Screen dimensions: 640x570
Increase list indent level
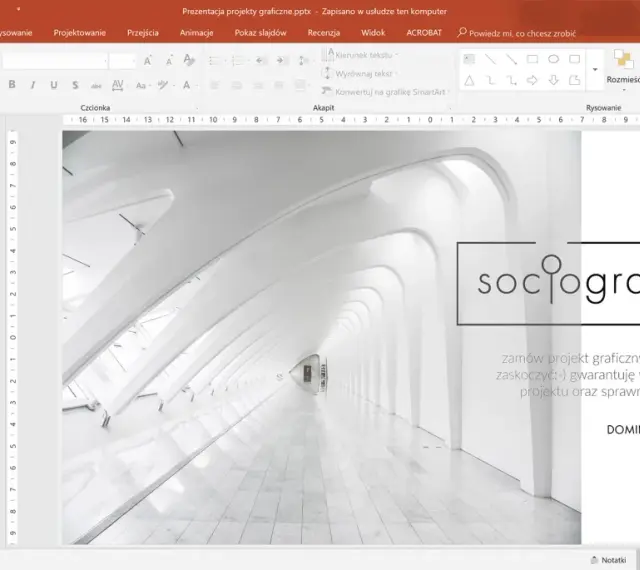280,60
